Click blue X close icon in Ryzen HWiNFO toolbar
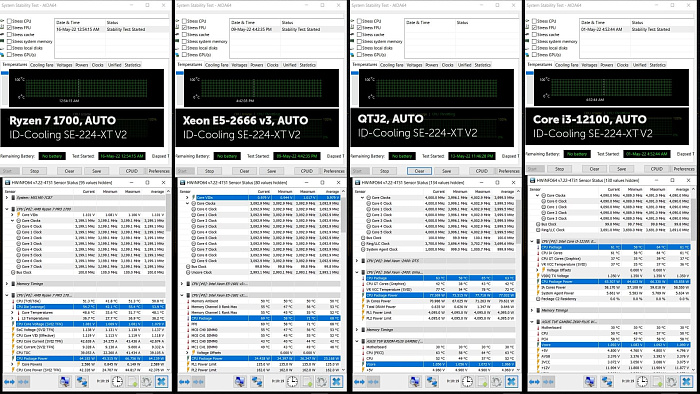The height and width of the screenshot is (394, 700). (x=162, y=382)
